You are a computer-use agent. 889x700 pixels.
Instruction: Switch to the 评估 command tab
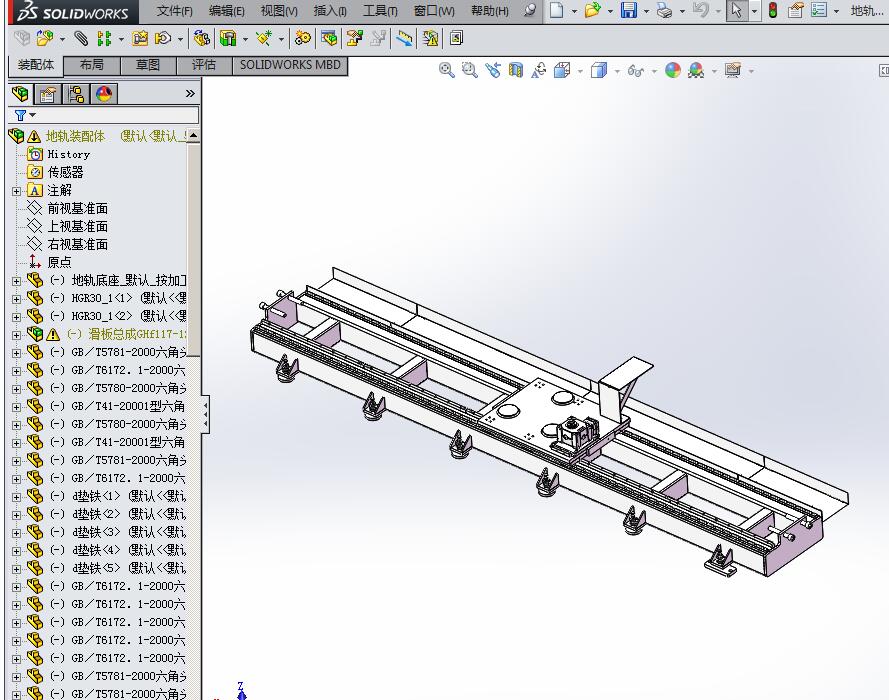pyautogui.click(x=204, y=65)
